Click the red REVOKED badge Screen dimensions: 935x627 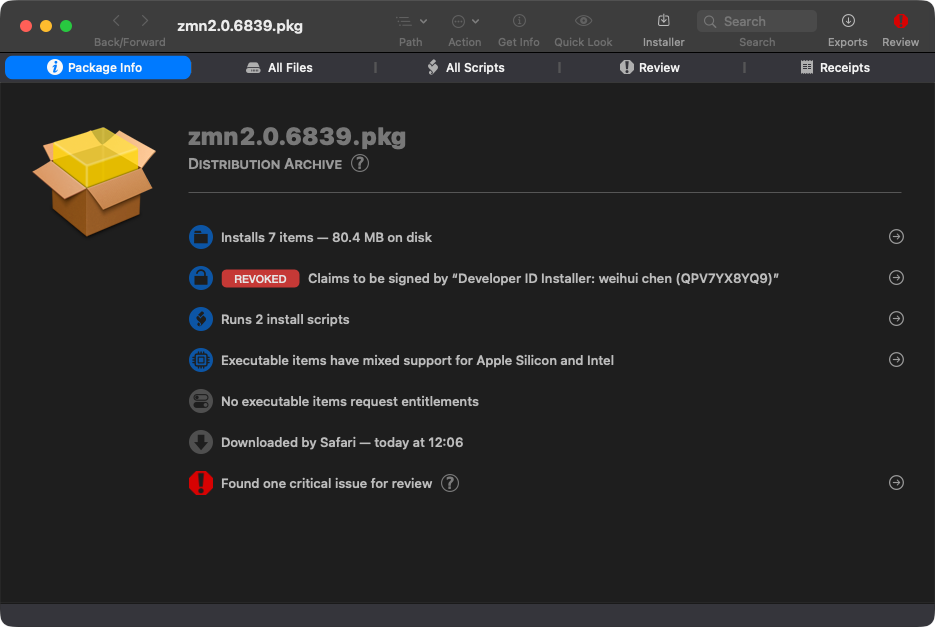pyautogui.click(x=260, y=279)
